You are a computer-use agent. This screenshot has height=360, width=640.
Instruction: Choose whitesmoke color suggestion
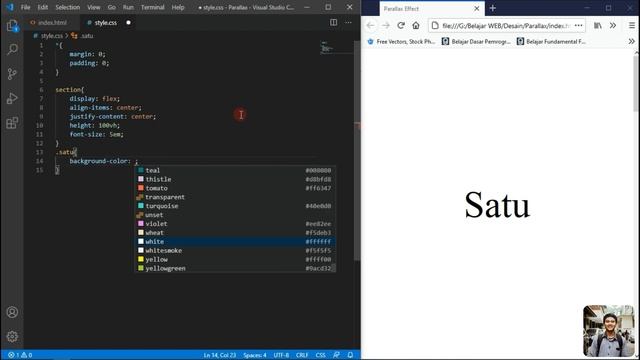click(235, 251)
